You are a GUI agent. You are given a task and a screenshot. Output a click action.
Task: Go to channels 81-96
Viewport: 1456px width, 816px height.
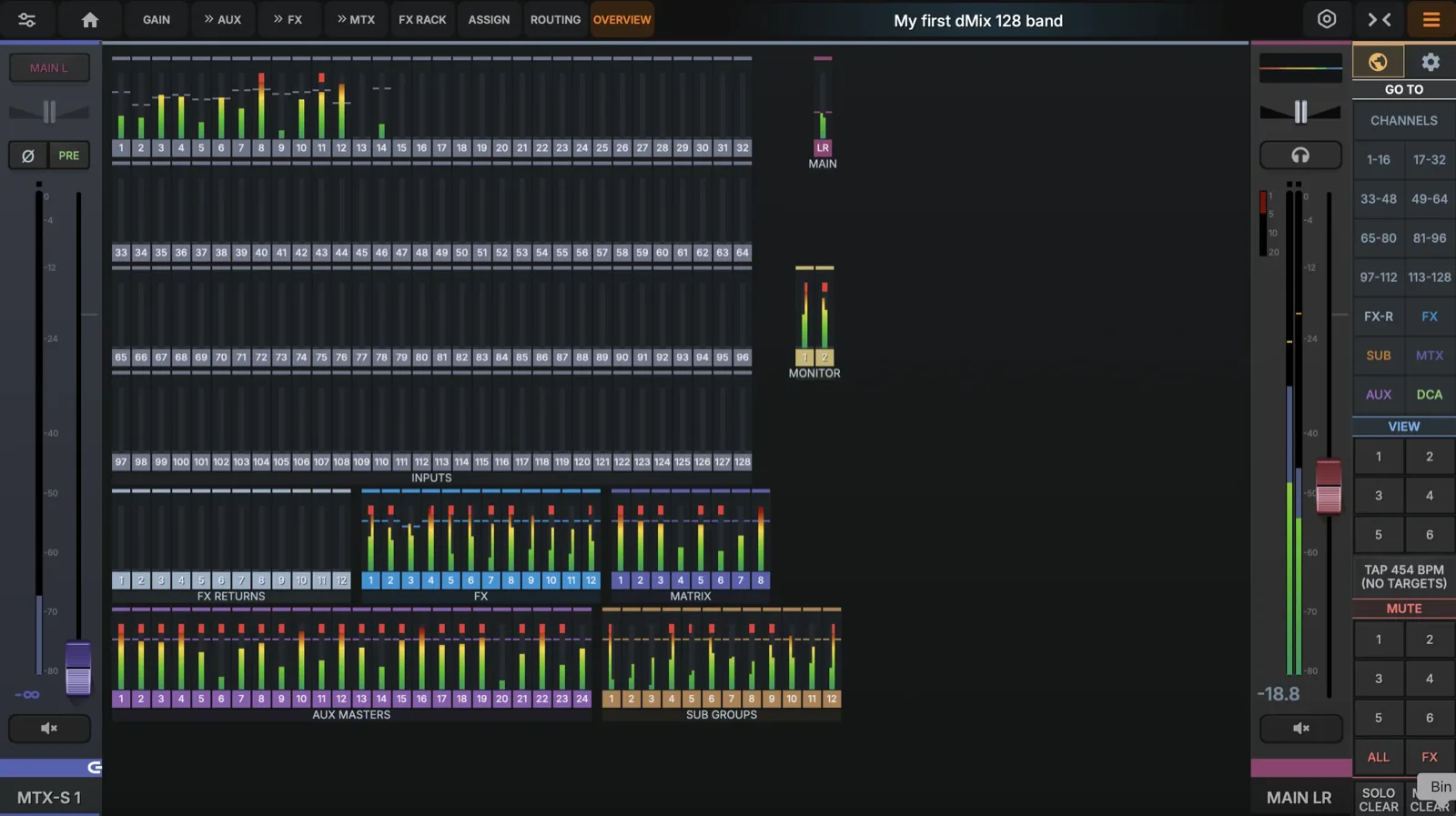click(x=1430, y=238)
